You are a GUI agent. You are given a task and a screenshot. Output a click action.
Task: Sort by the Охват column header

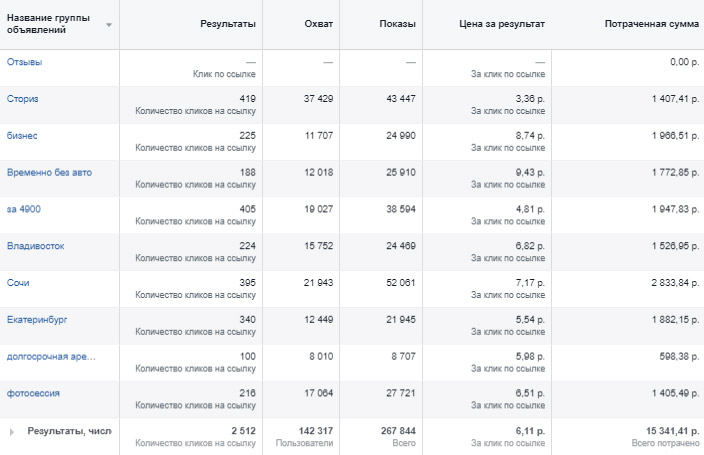319,22
